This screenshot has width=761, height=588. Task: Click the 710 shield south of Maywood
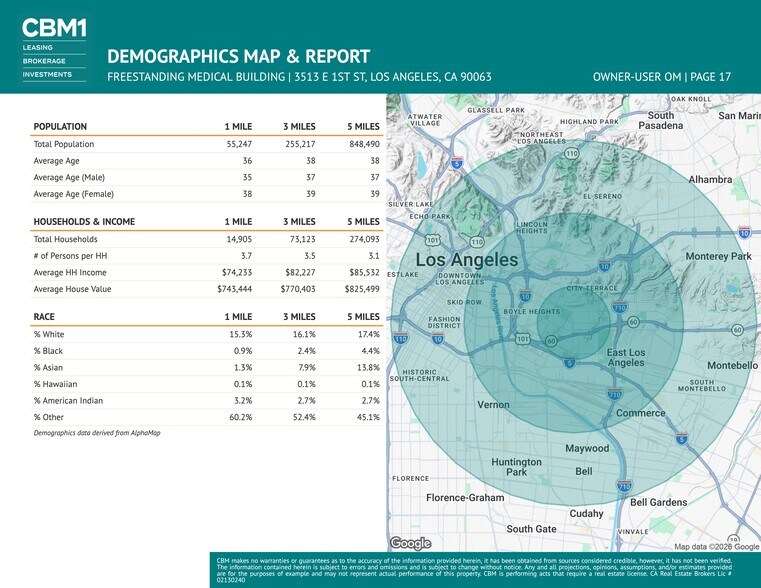click(x=625, y=485)
